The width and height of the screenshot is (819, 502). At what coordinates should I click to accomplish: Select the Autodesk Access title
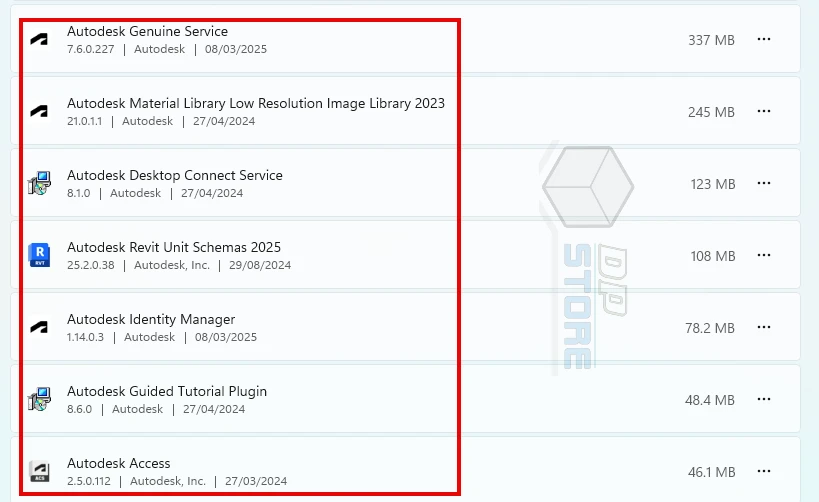[119, 463]
